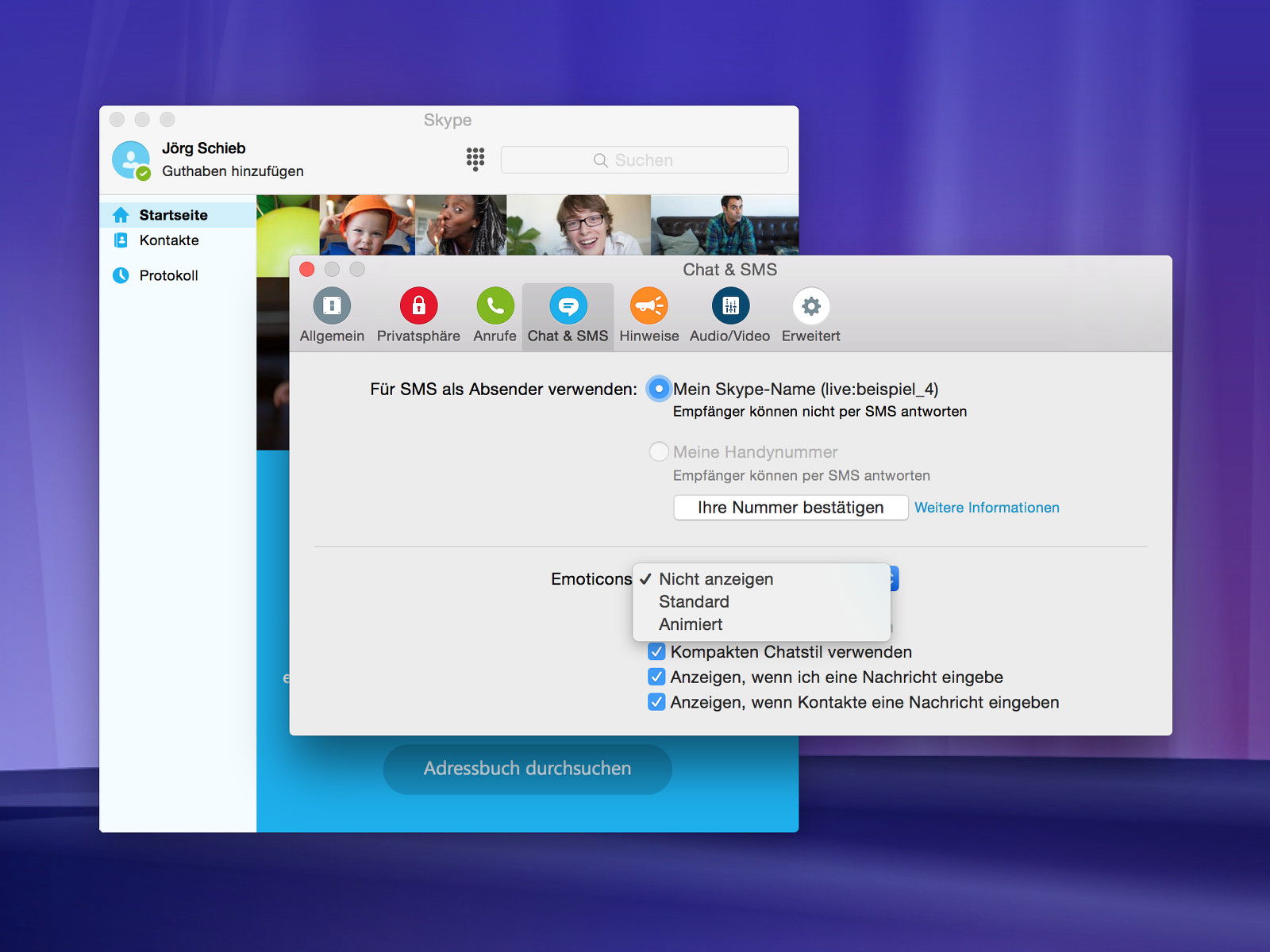Click the man with glasses photo
Screen dimensions: 1270x952
[x=579, y=225]
